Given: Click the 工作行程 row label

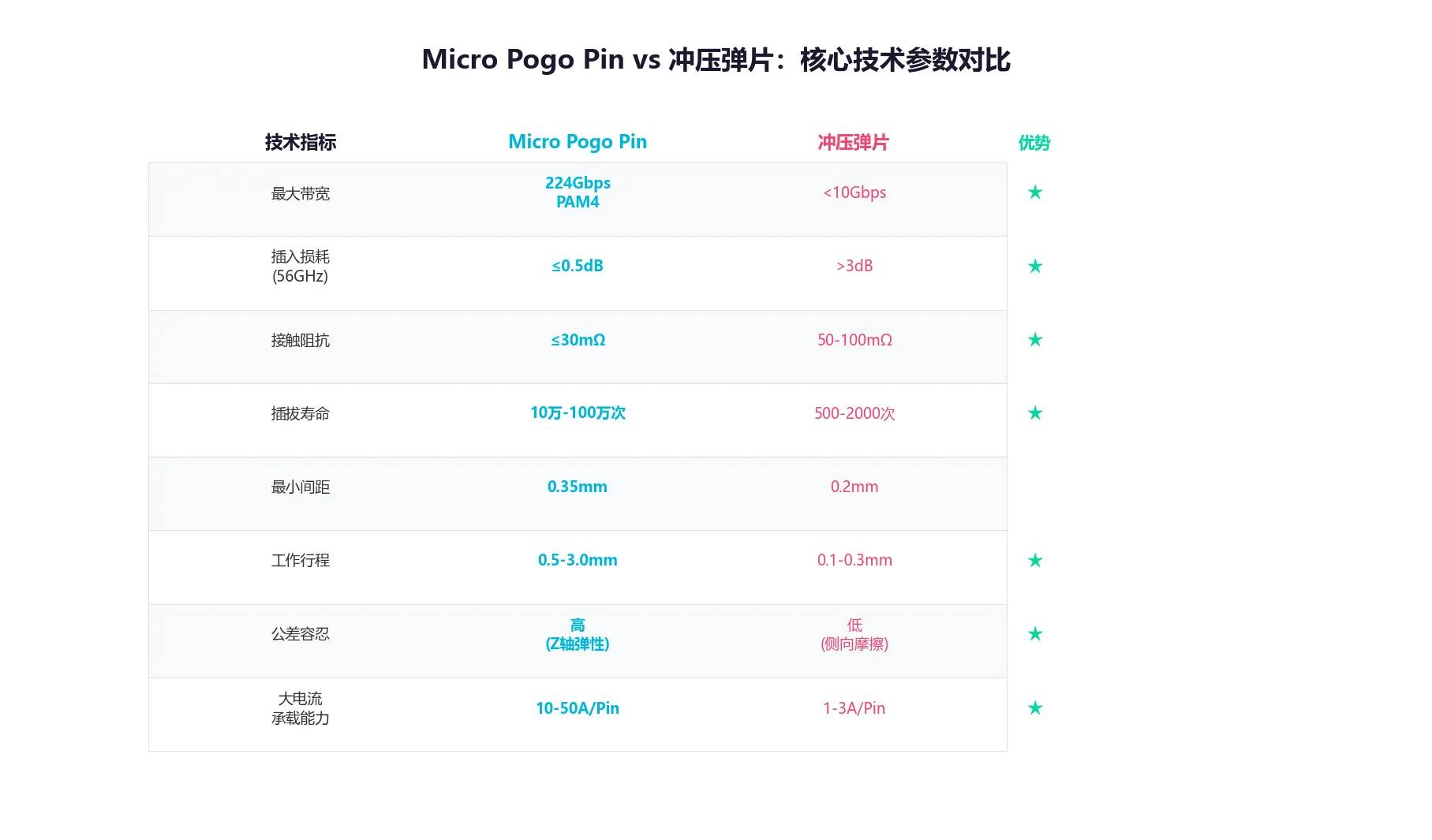Looking at the screenshot, I should (x=301, y=561).
